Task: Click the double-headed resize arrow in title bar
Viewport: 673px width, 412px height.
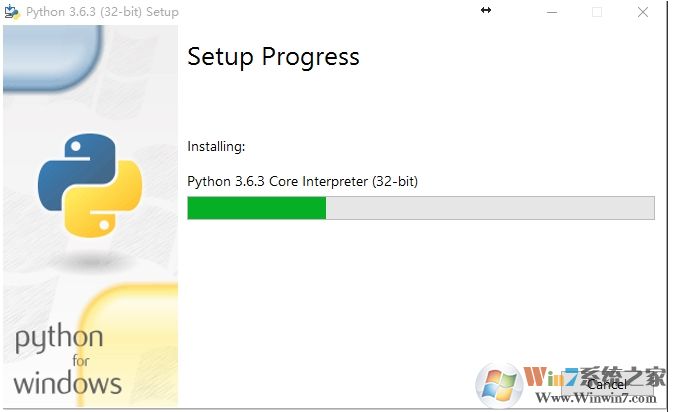Action: tap(486, 10)
